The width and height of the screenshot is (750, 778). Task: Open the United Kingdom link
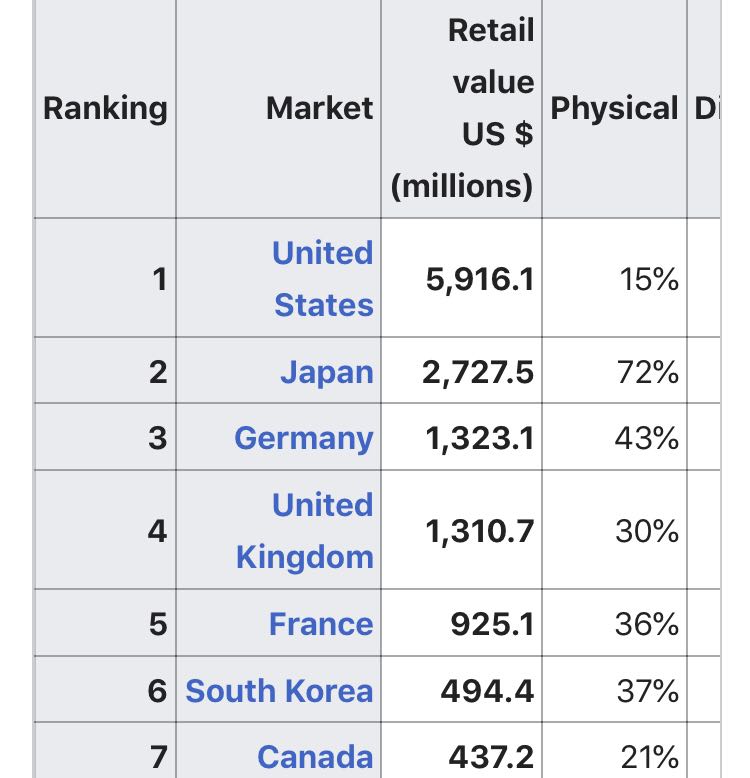click(x=305, y=530)
